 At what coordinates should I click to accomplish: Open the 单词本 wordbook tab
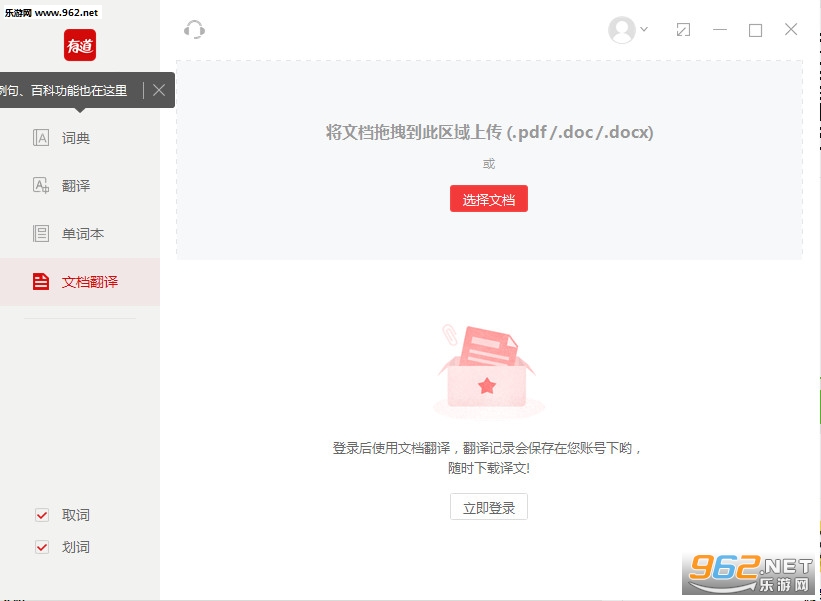[x=80, y=233]
